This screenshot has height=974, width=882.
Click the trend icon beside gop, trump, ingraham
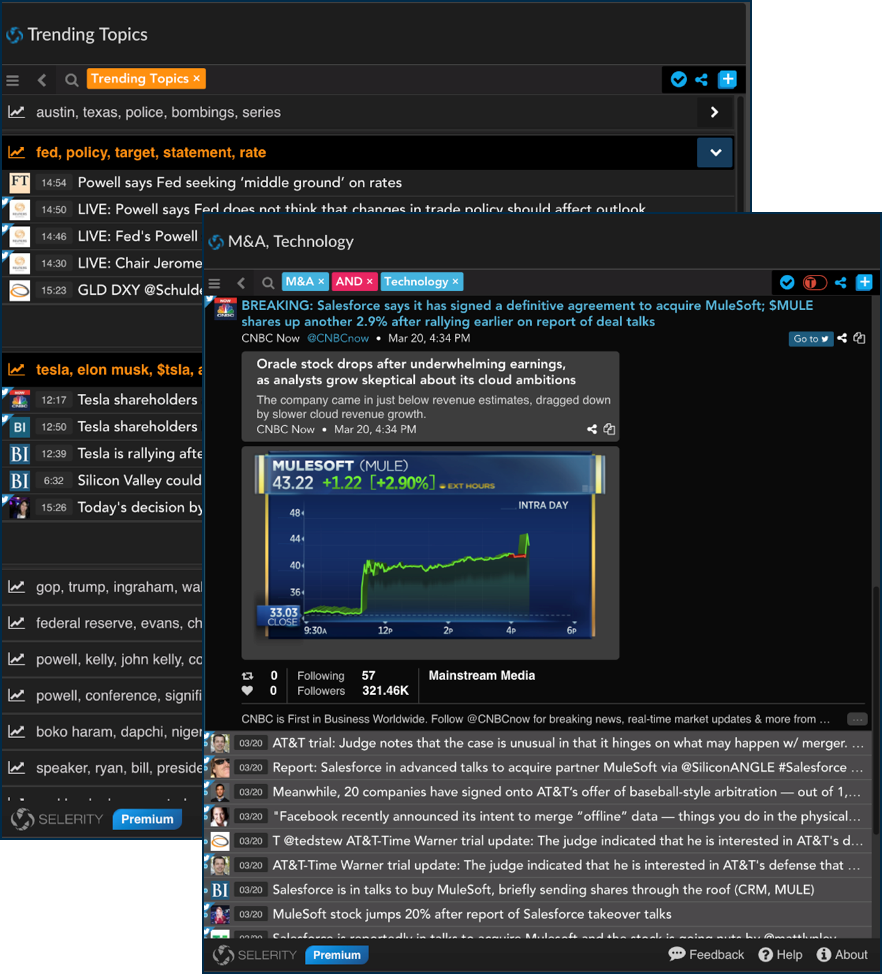click(x=17, y=587)
